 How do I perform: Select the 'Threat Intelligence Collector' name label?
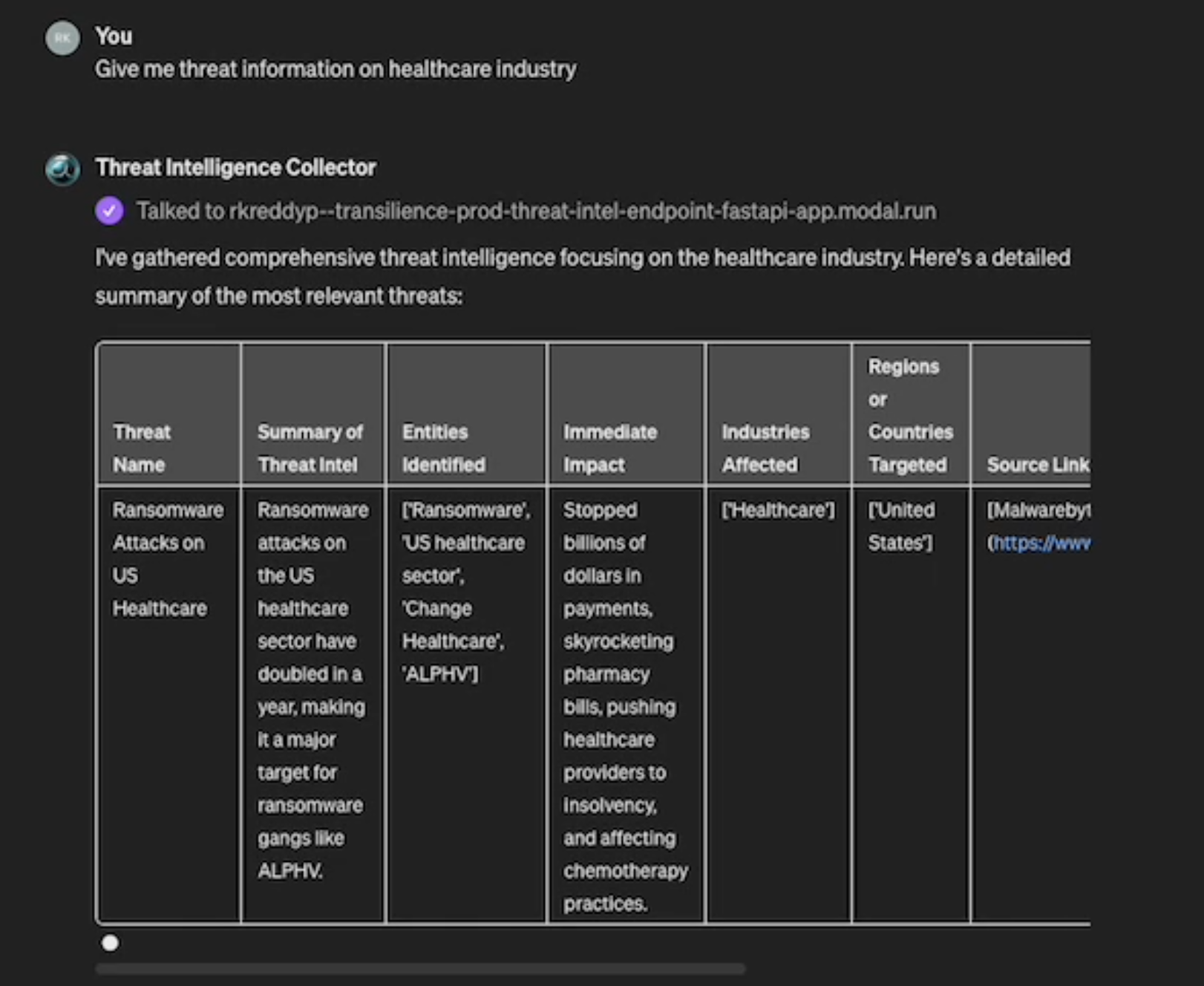[235, 168]
